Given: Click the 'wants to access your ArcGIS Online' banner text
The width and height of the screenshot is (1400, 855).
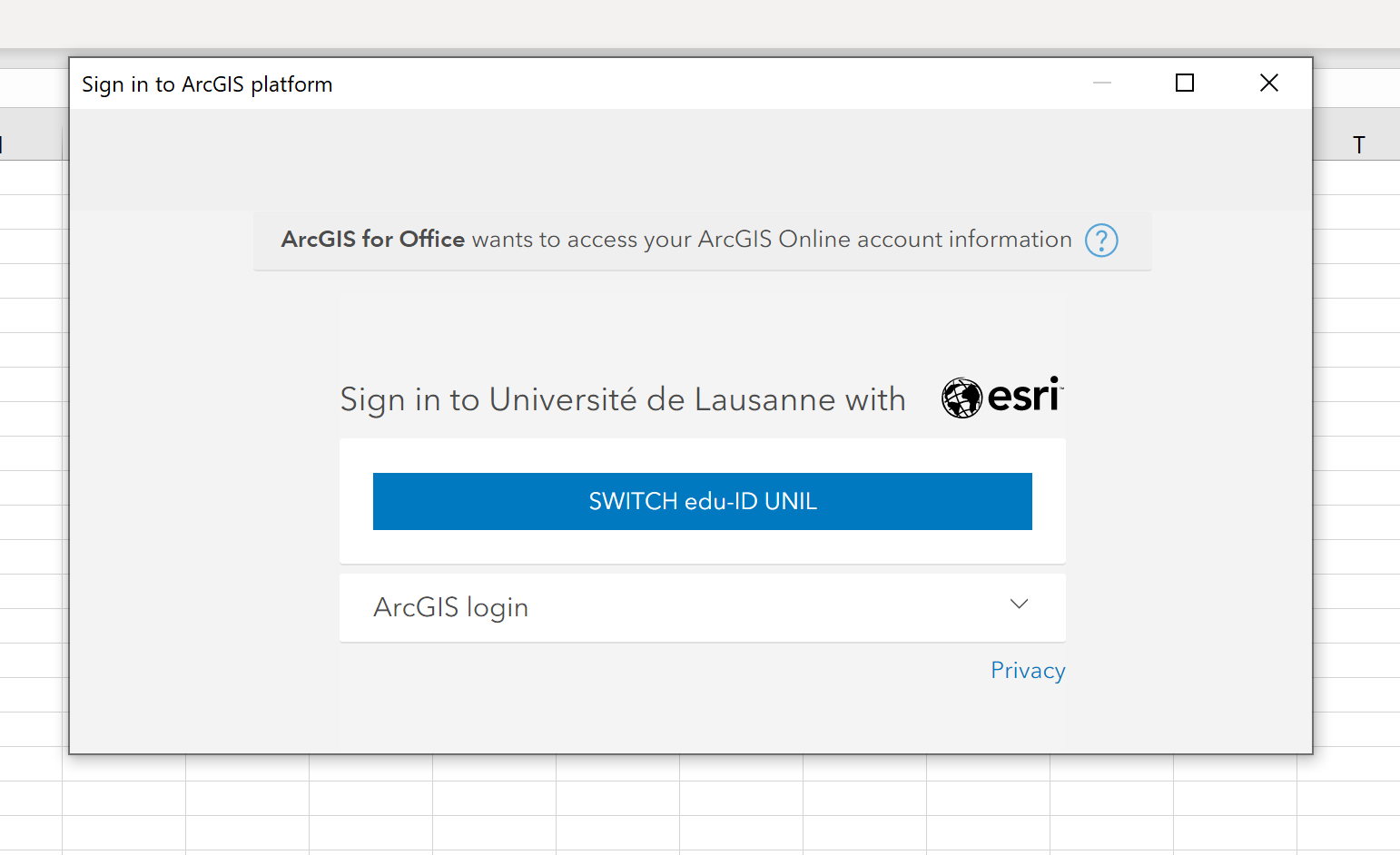Looking at the screenshot, I should 772,240.
